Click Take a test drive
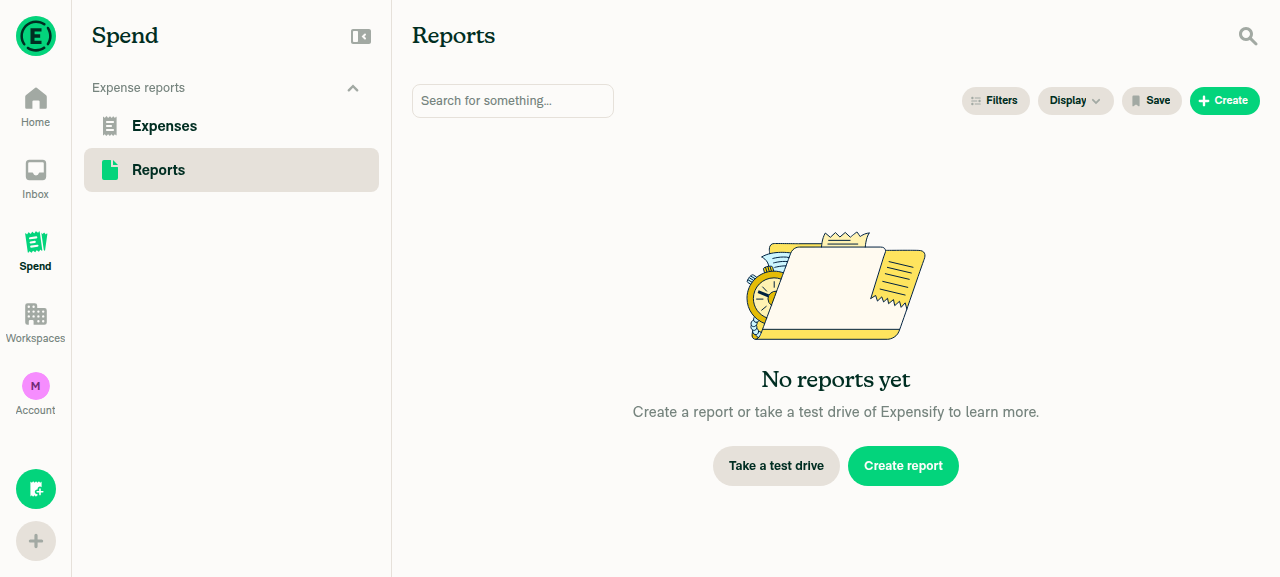This screenshot has width=1280, height=577. pyautogui.click(x=776, y=466)
